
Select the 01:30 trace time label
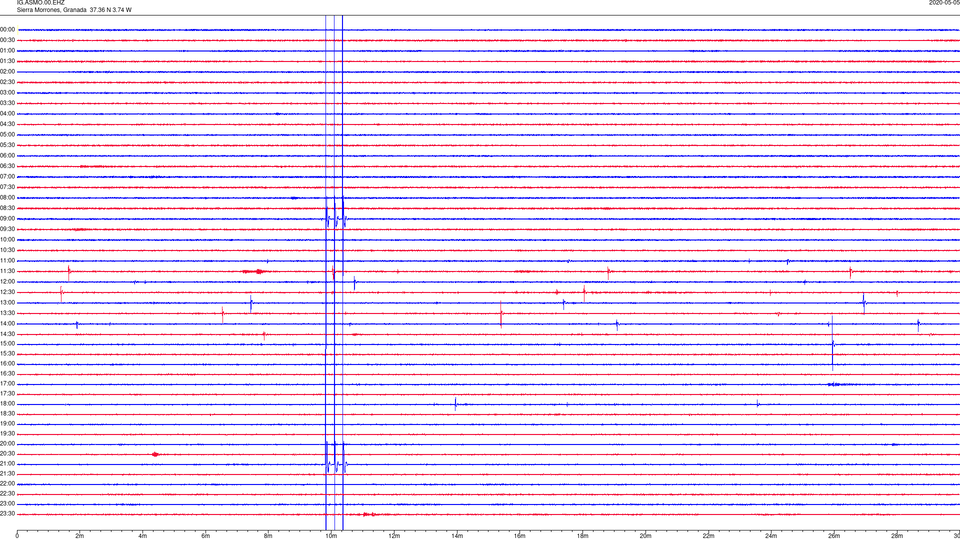point(7,61)
